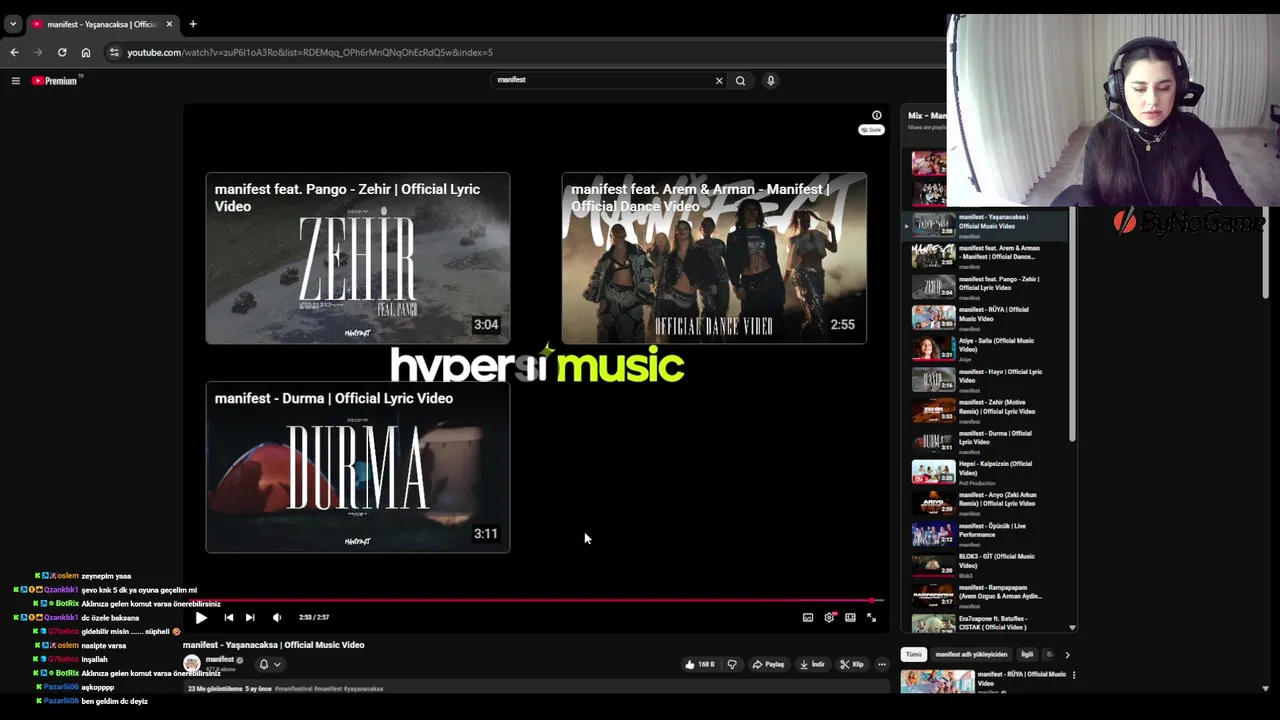Select playlist item Arıyo (Zeki Arkun Remix)
Image resolution: width=1280 pixels, height=720 pixels.
tap(985, 503)
